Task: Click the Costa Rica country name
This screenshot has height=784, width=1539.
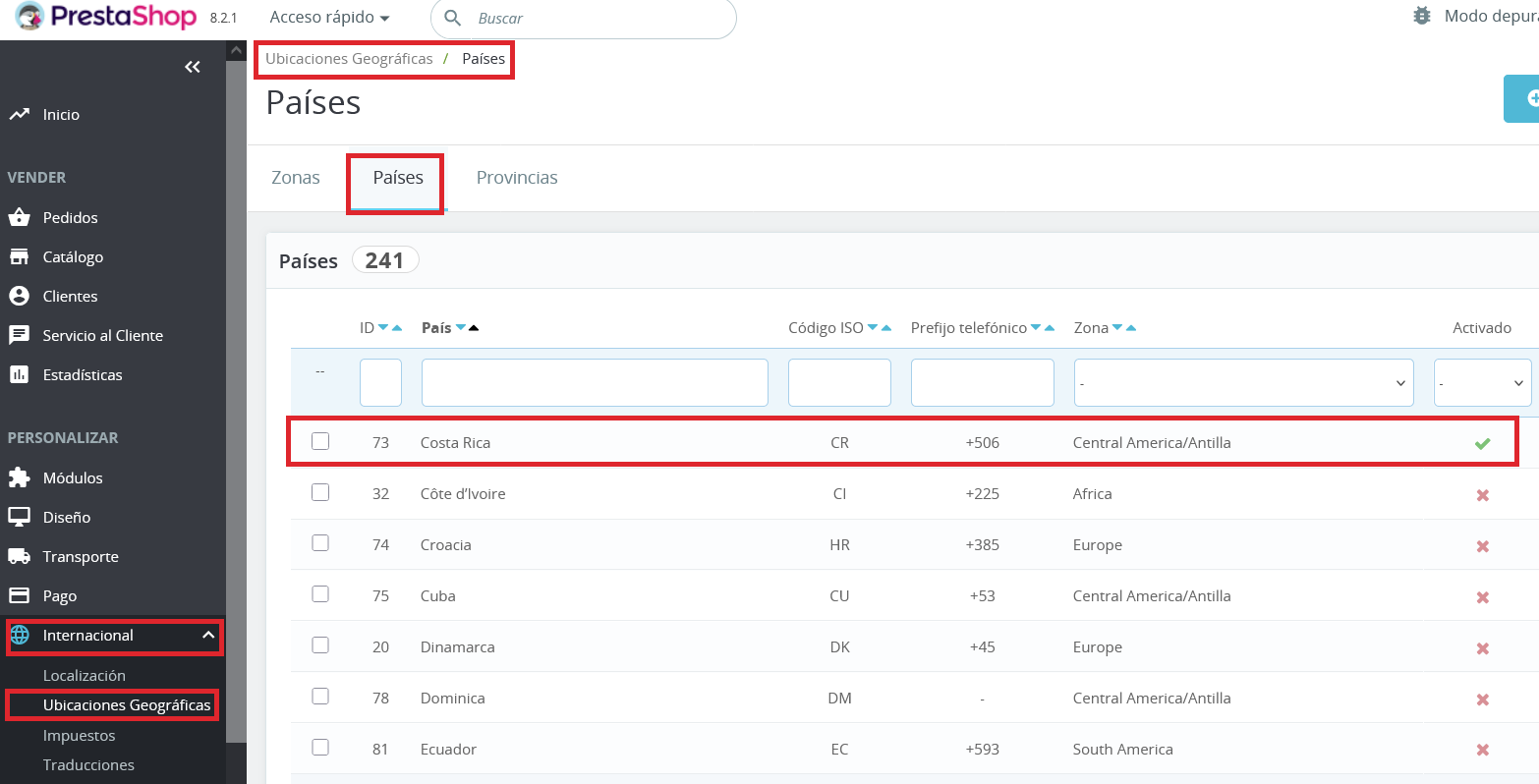Action: tap(455, 443)
